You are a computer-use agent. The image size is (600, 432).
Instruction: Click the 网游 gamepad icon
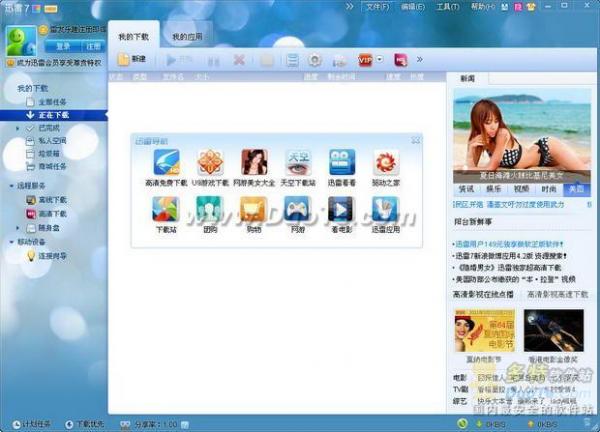coord(298,209)
